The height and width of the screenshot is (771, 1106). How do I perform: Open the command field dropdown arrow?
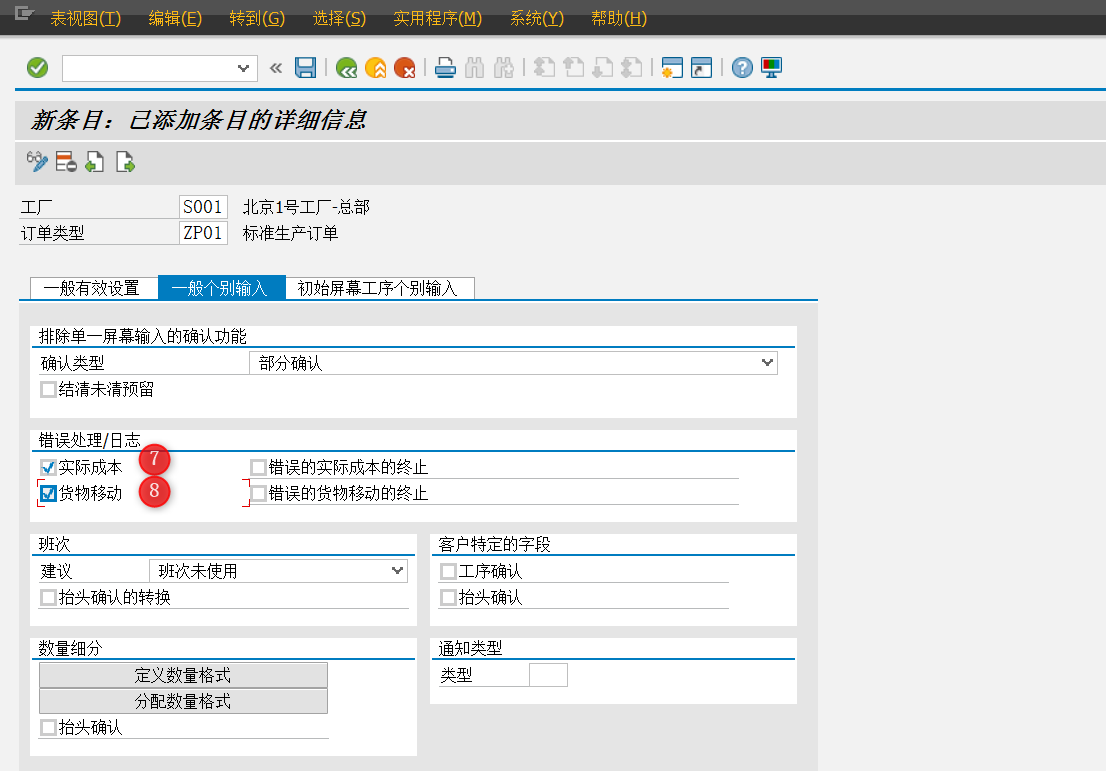tap(243, 68)
